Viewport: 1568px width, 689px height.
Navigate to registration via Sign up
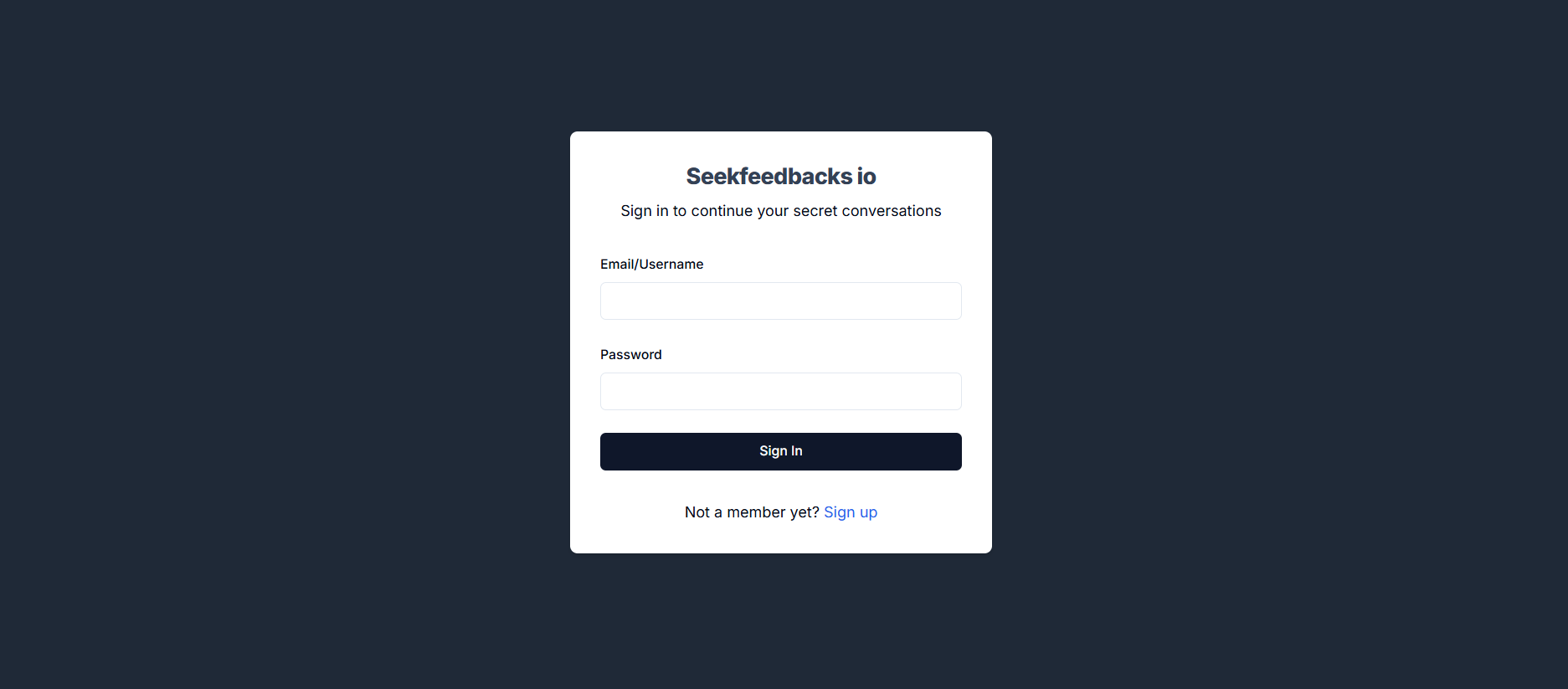[850, 512]
